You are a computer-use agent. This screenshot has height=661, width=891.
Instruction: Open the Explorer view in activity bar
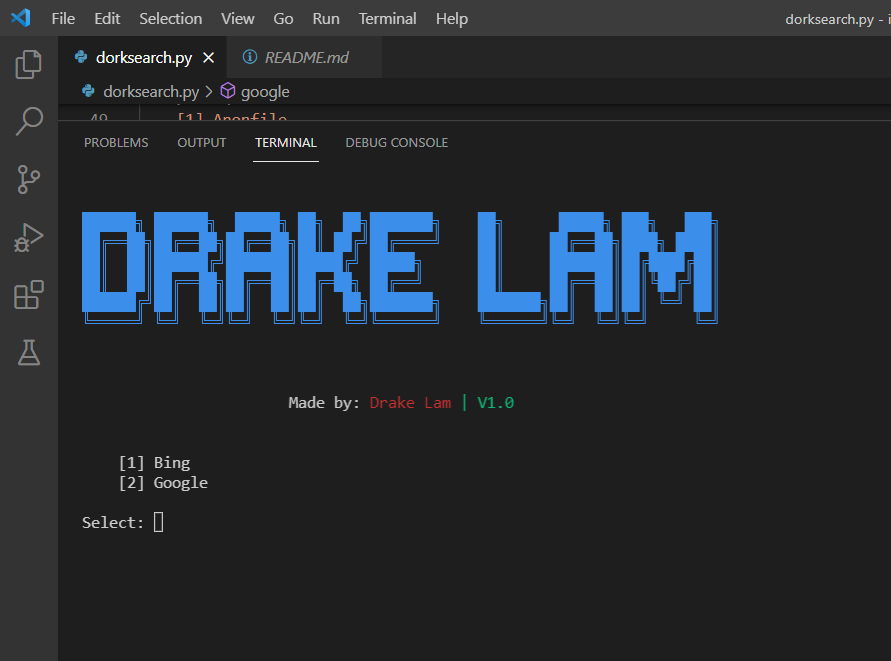tap(28, 64)
